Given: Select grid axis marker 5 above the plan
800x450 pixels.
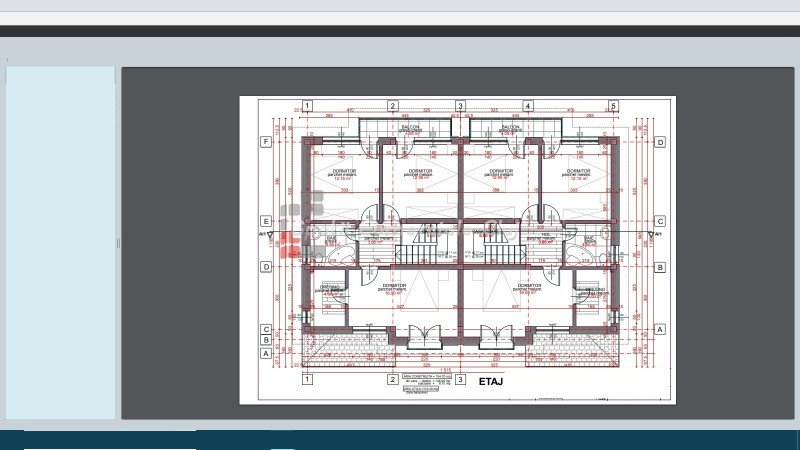Looking at the screenshot, I should click(613, 105).
